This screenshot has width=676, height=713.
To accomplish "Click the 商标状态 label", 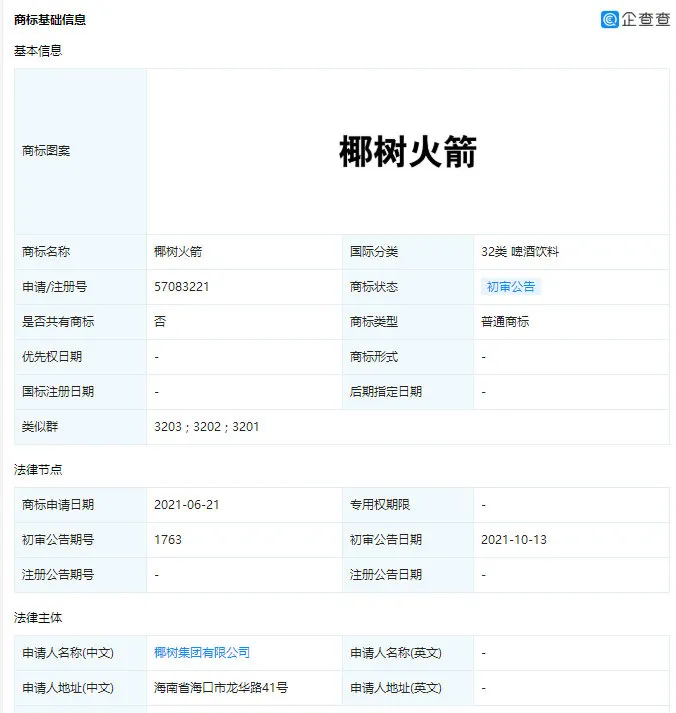I will pyautogui.click(x=374, y=287).
